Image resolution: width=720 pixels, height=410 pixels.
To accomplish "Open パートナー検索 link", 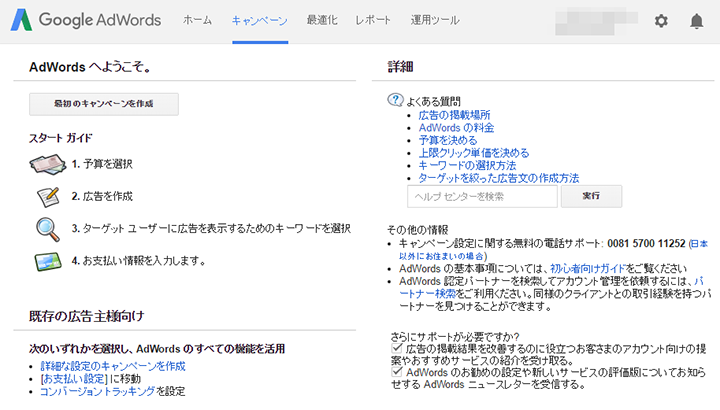I will (x=428, y=293).
